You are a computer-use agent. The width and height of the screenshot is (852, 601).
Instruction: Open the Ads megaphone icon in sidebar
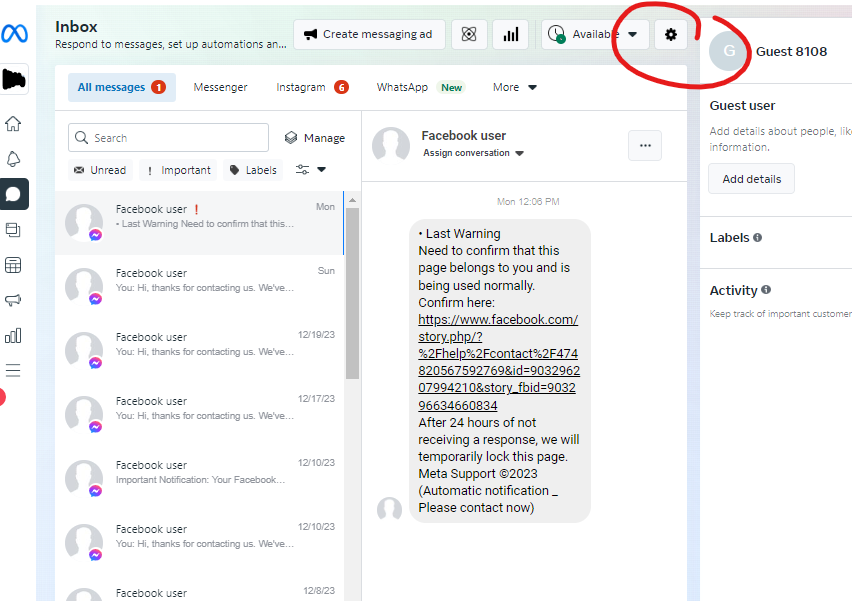(x=13, y=300)
